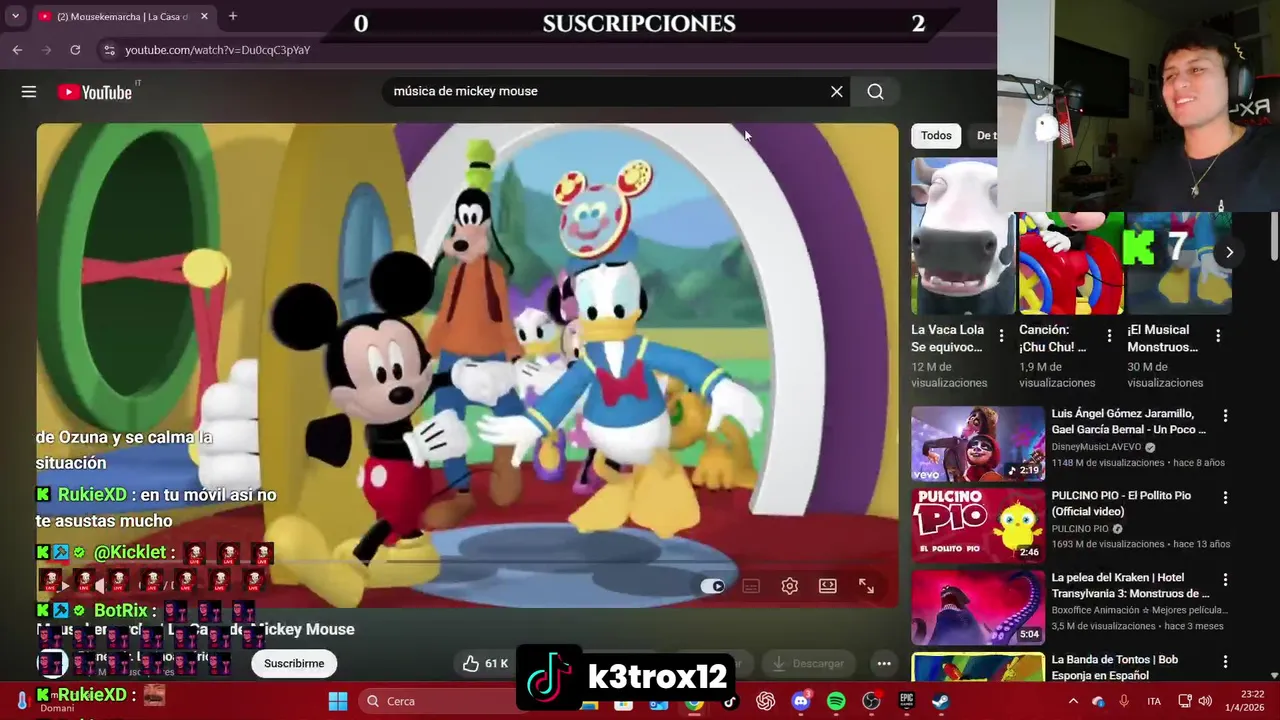Open PULCINO PIO - El Pollito Pio title

(x=1121, y=503)
